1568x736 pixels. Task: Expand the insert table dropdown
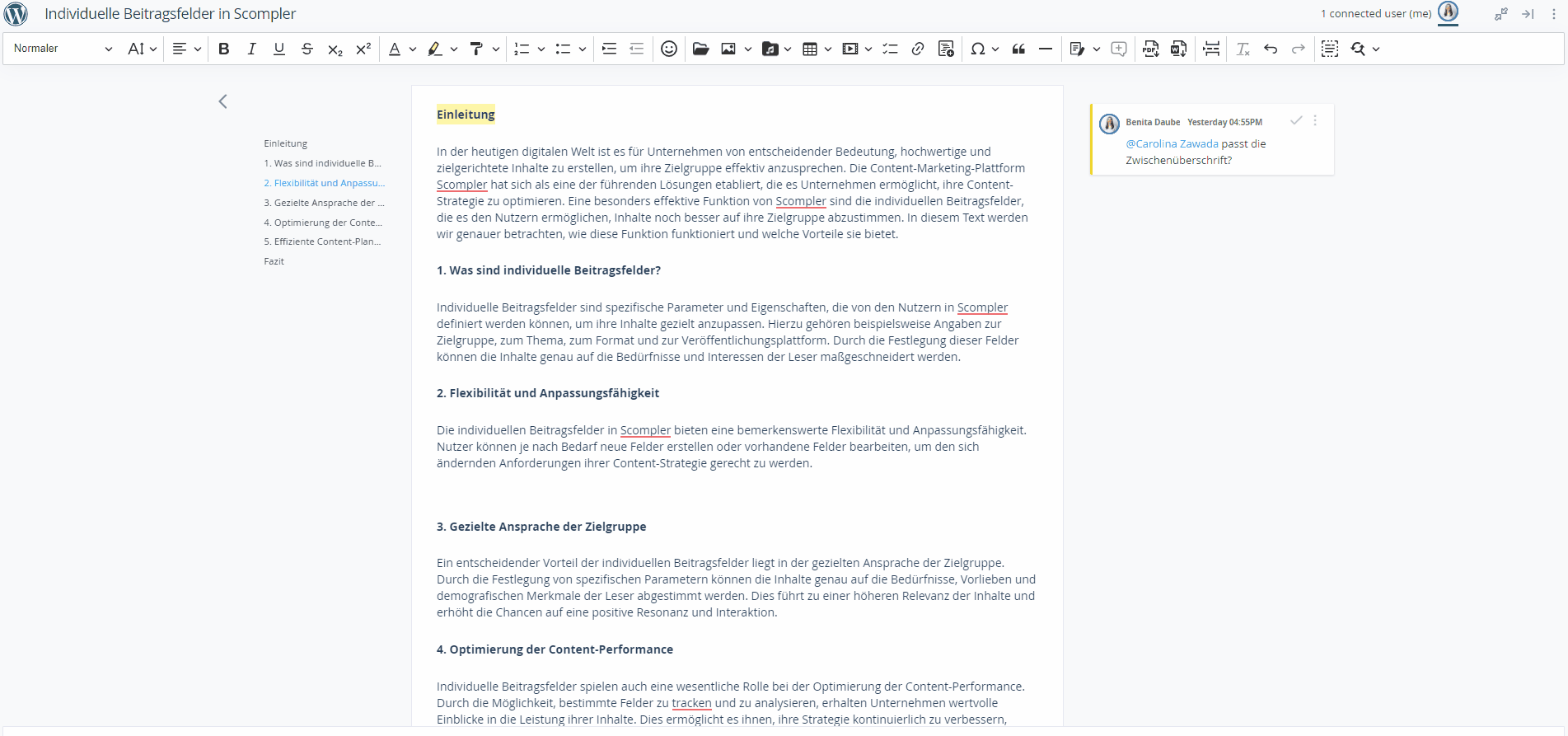click(x=827, y=49)
